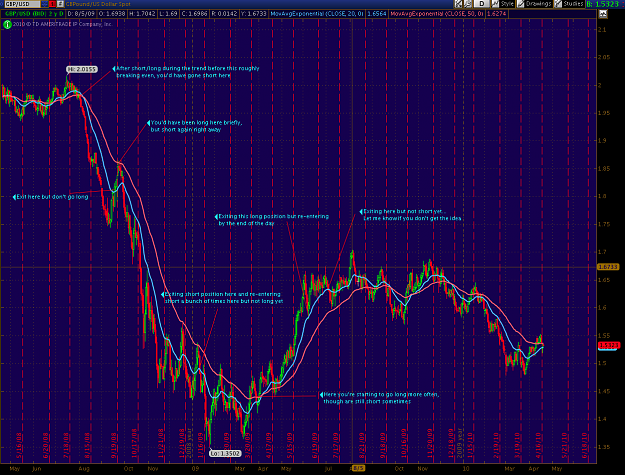Click the 1.6564 EMA 20 value

tap(376, 14)
